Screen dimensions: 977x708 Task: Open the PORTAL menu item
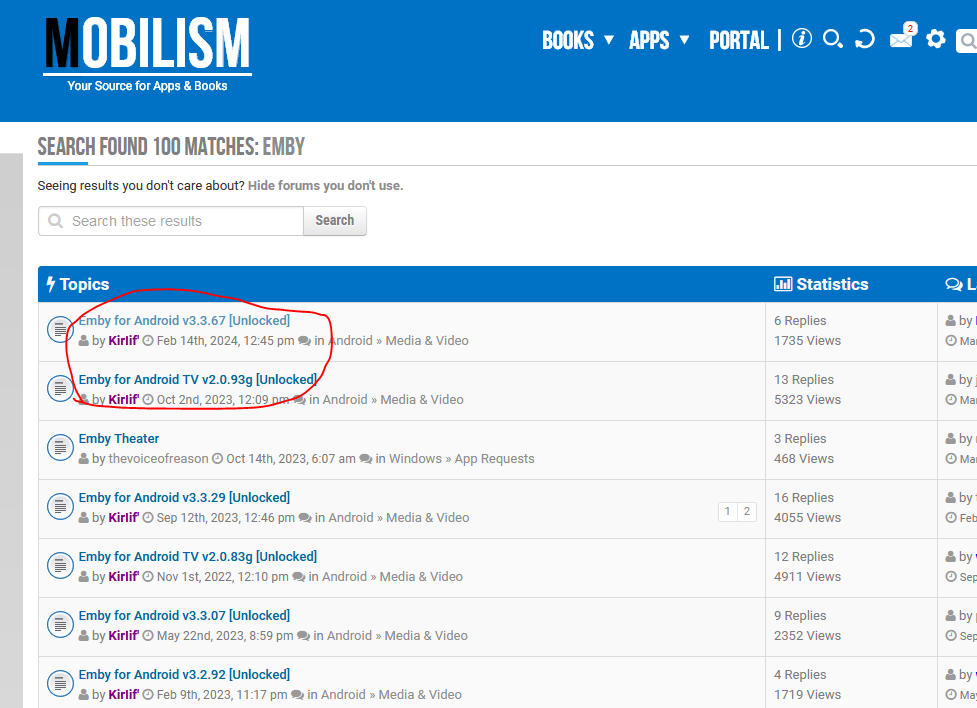click(738, 41)
